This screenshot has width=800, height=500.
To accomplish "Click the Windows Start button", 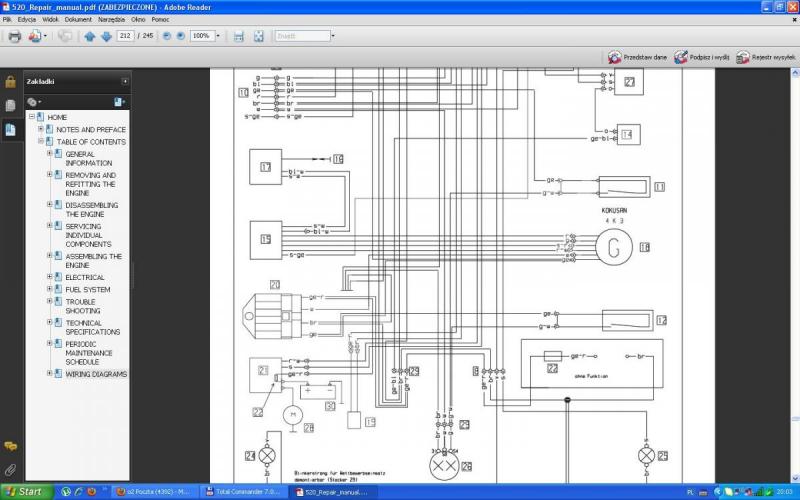I will pos(24,491).
